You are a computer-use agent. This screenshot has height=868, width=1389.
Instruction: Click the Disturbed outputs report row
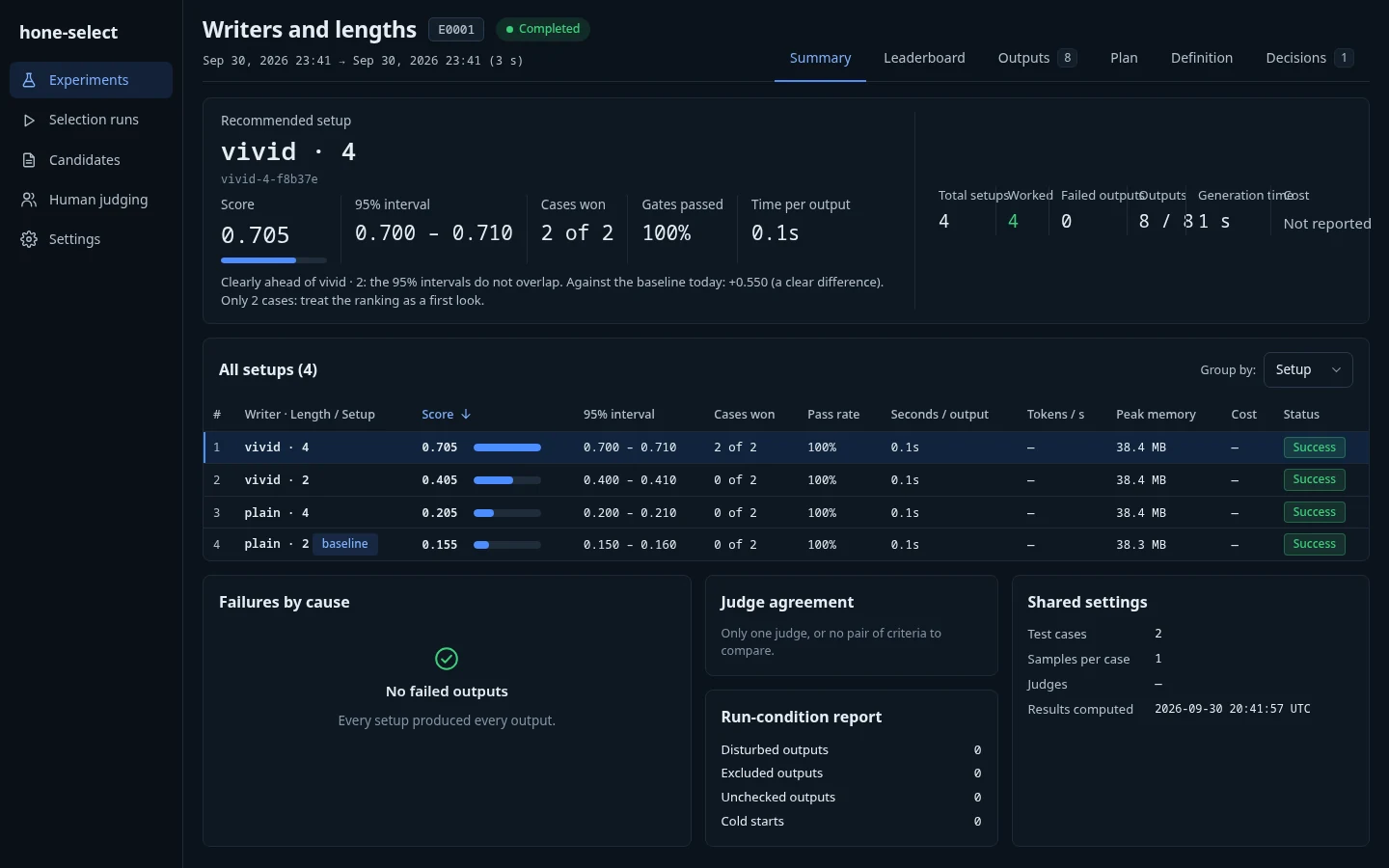pos(851,750)
